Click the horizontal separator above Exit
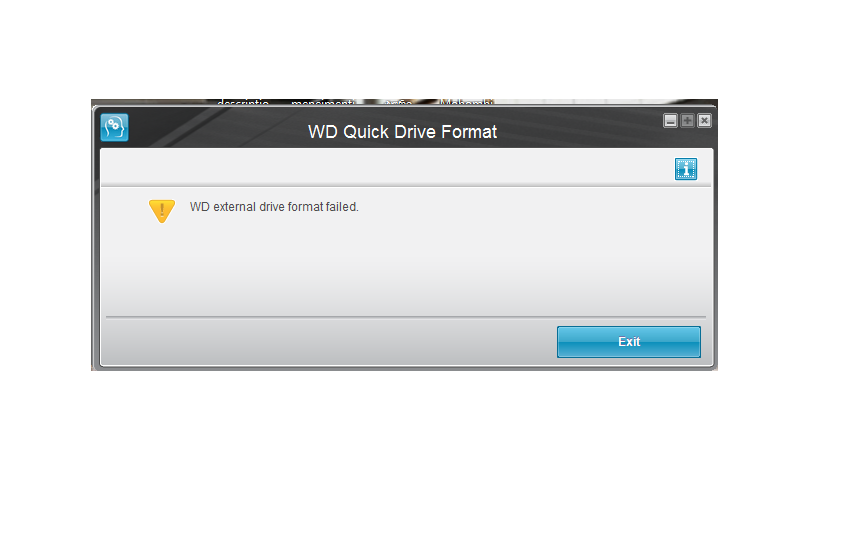864x540 pixels. coord(406,317)
